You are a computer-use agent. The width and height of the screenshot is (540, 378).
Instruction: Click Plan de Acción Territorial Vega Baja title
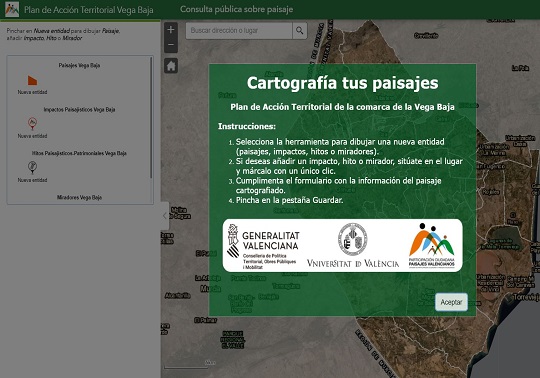point(89,10)
